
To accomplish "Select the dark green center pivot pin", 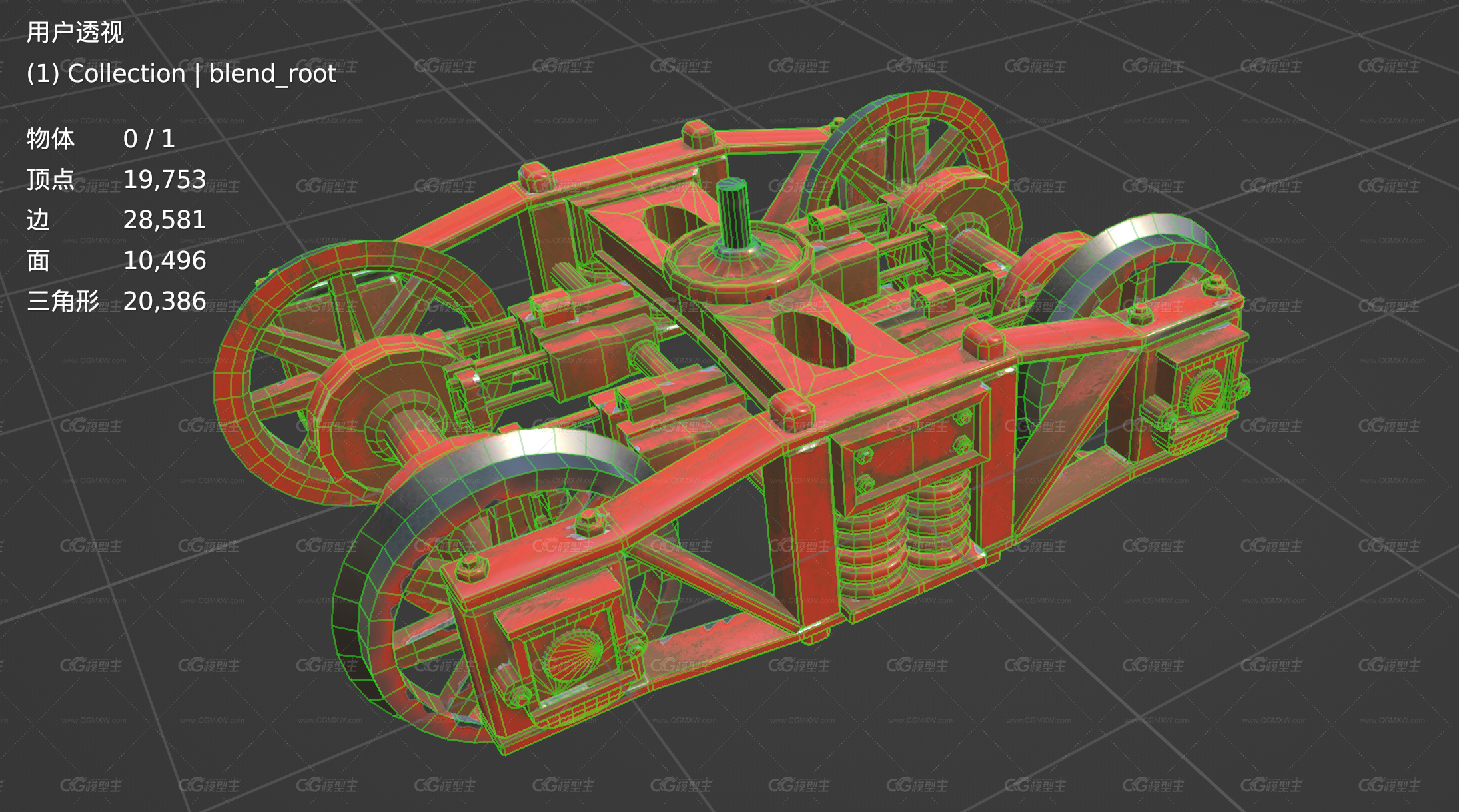I will pos(733,214).
